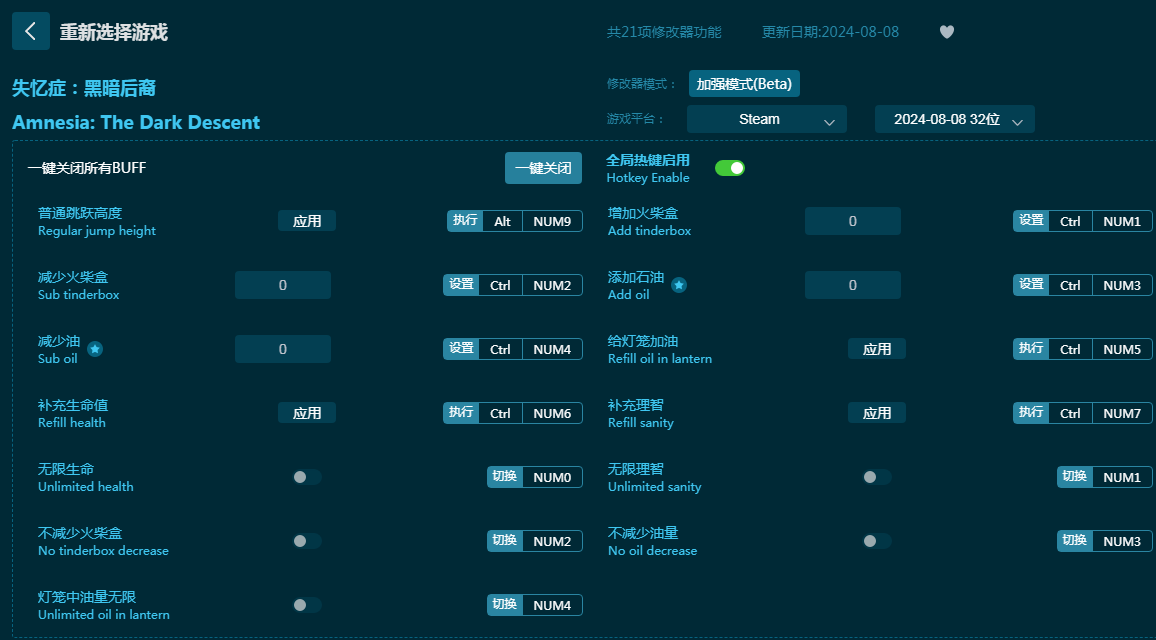Click star icon beside Add oil
1156x640 pixels.
click(679, 285)
